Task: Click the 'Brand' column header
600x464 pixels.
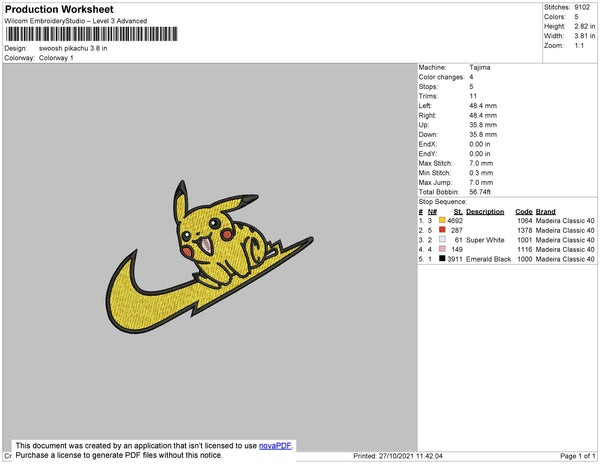Action: pyautogui.click(x=545, y=212)
